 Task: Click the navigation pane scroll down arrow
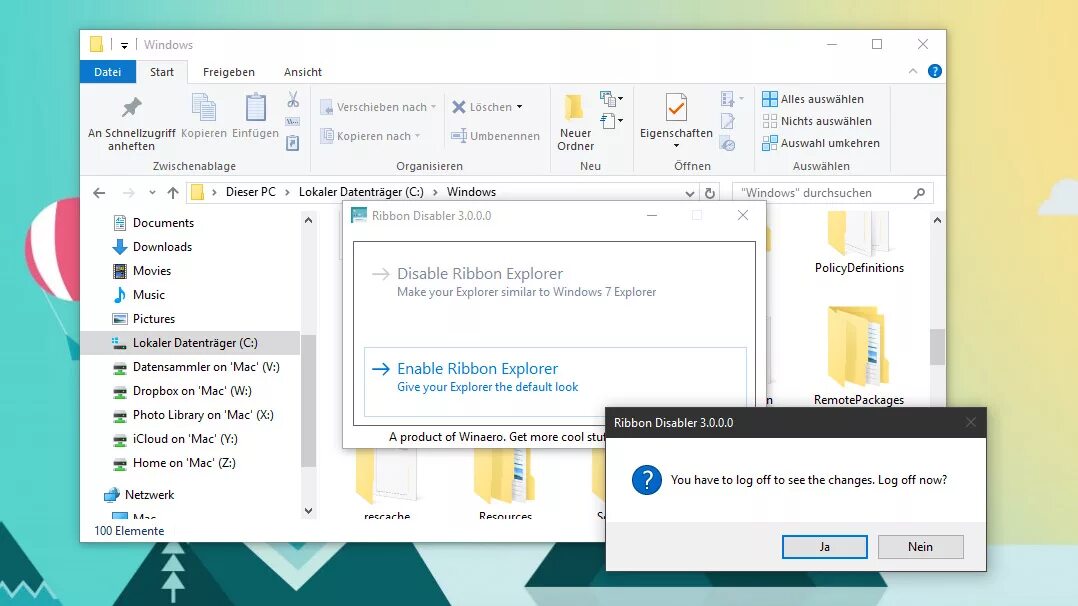click(x=308, y=511)
